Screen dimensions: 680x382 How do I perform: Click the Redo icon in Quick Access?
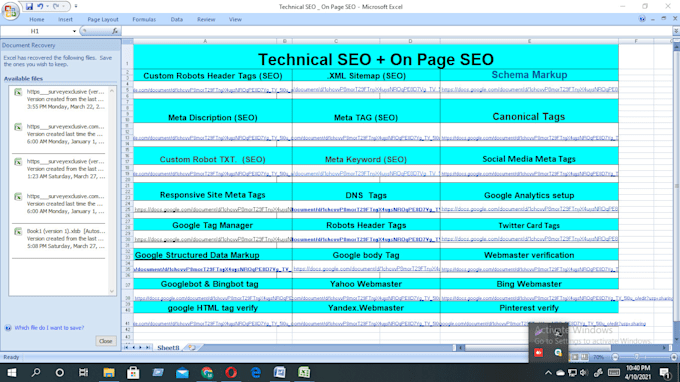(x=56, y=7)
